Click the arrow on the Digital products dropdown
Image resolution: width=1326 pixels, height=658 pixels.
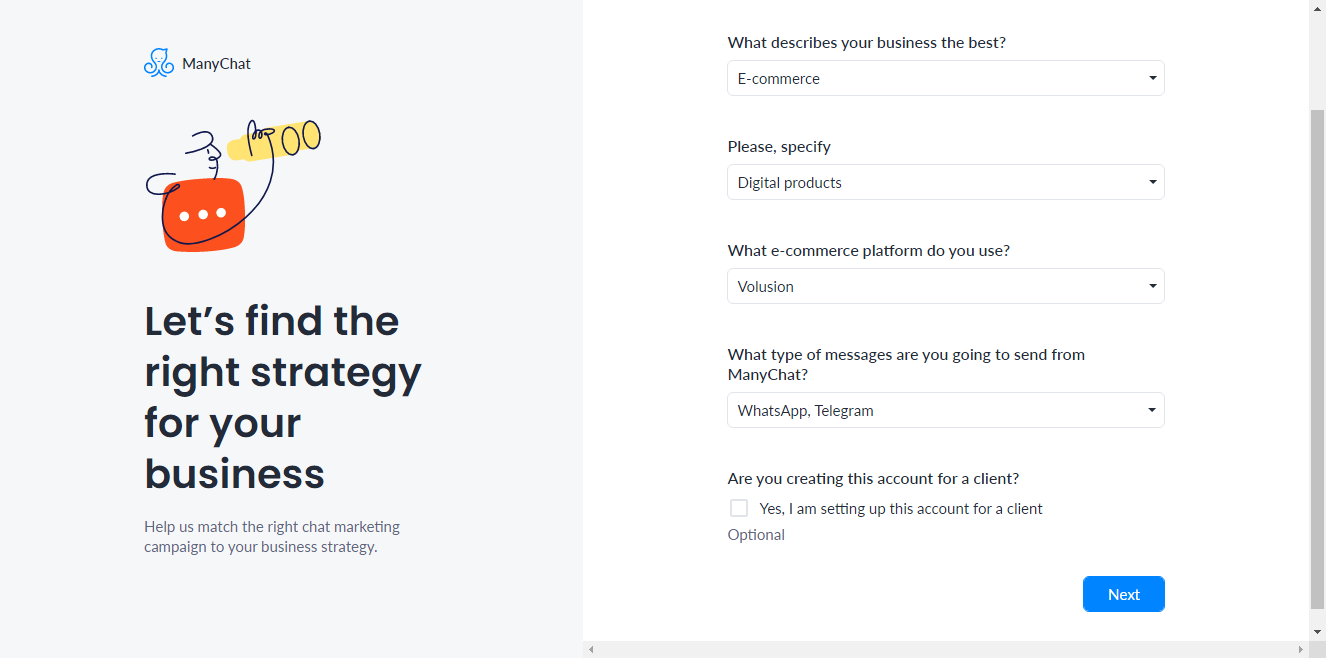1152,182
